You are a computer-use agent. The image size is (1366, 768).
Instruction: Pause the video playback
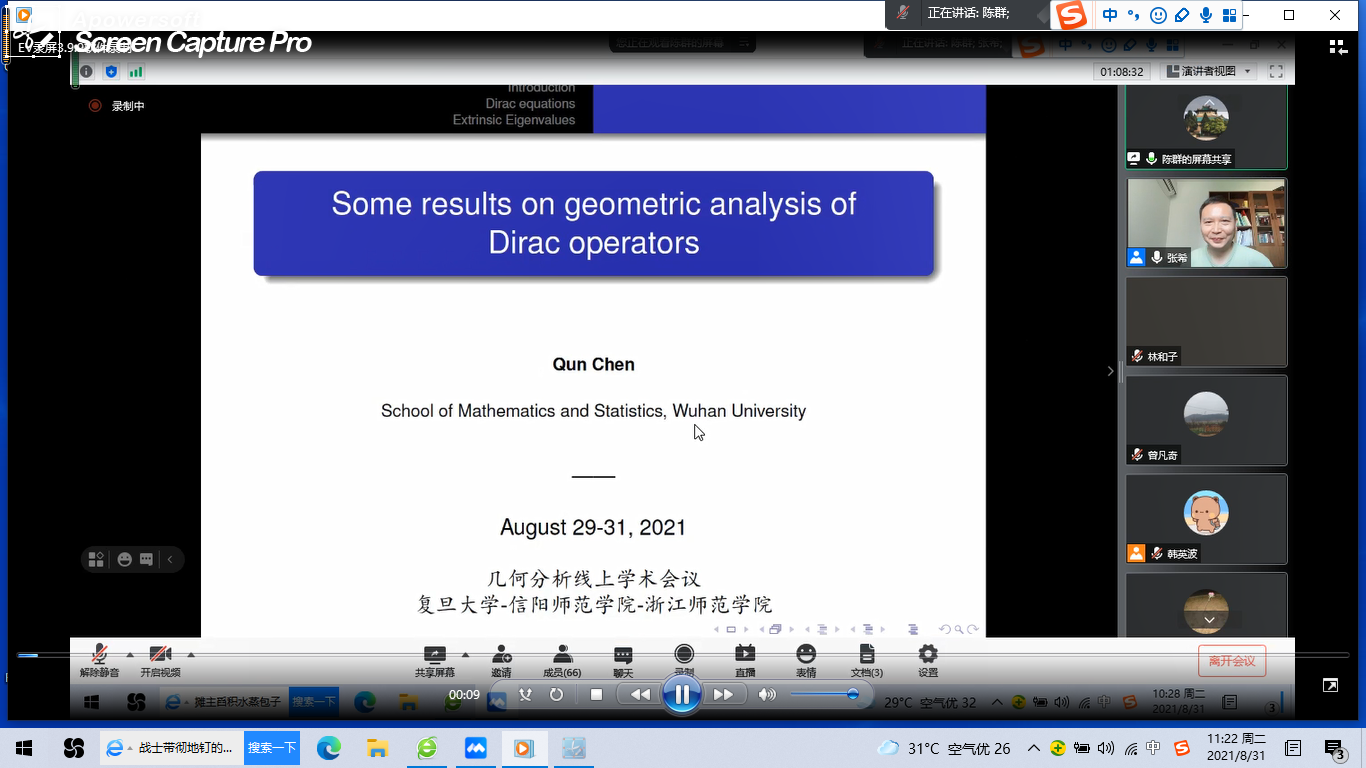coord(682,694)
